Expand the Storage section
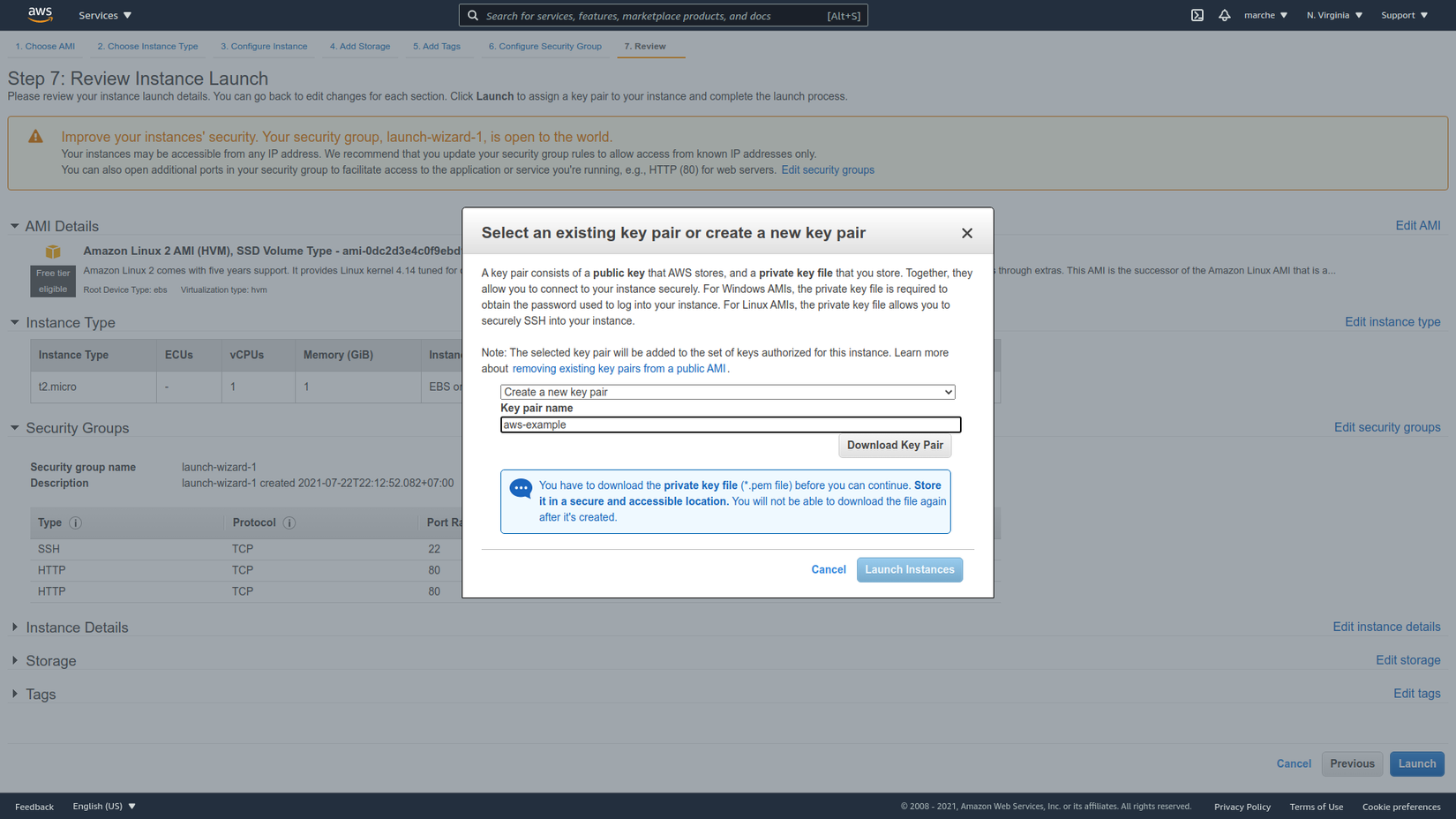The height and width of the screenshot is (819, 1456). click(x=15, y=660)
